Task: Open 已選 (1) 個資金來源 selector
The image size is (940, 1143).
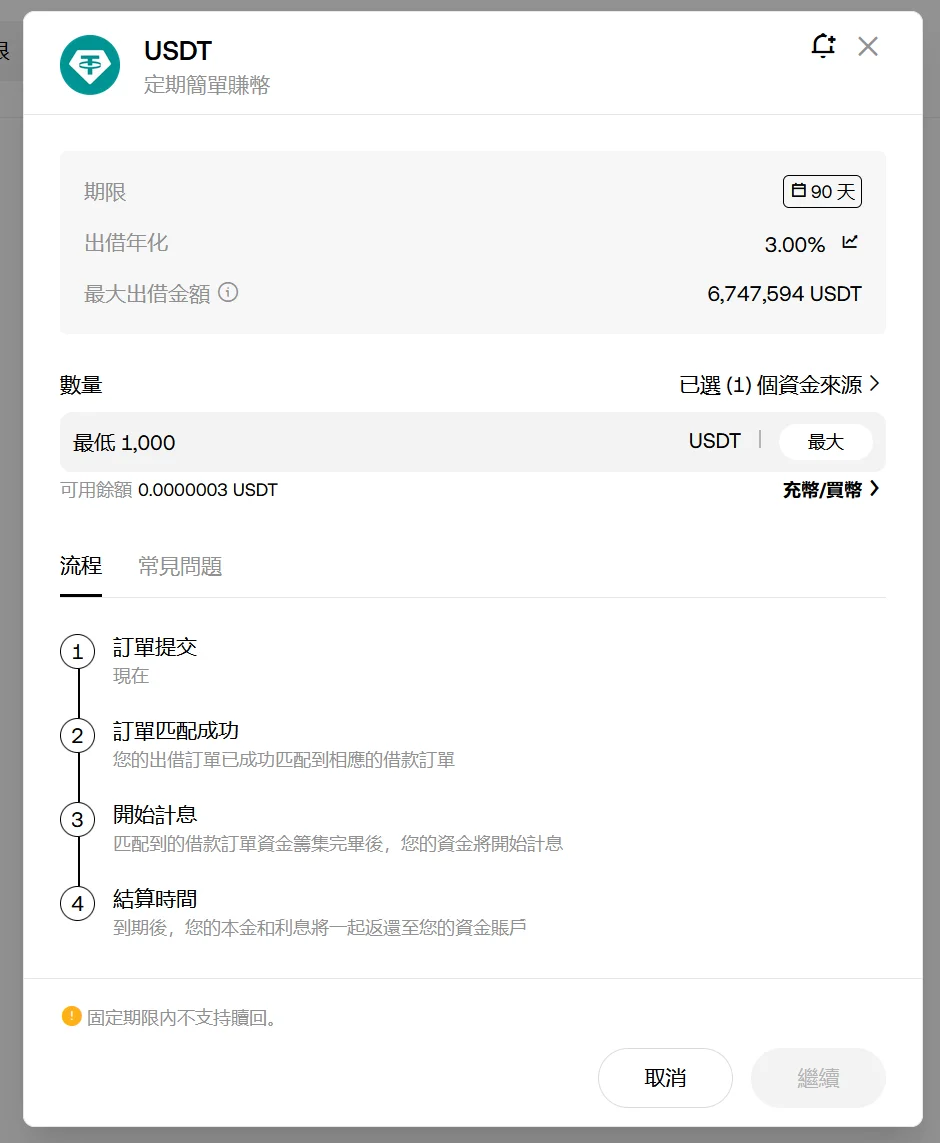Action: point(779,384)
